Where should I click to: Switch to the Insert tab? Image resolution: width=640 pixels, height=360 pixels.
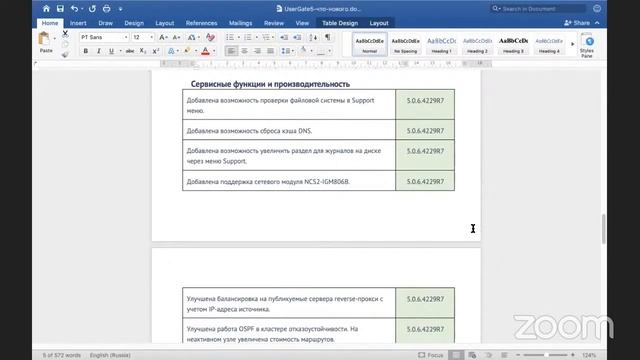tap(78, 23)
